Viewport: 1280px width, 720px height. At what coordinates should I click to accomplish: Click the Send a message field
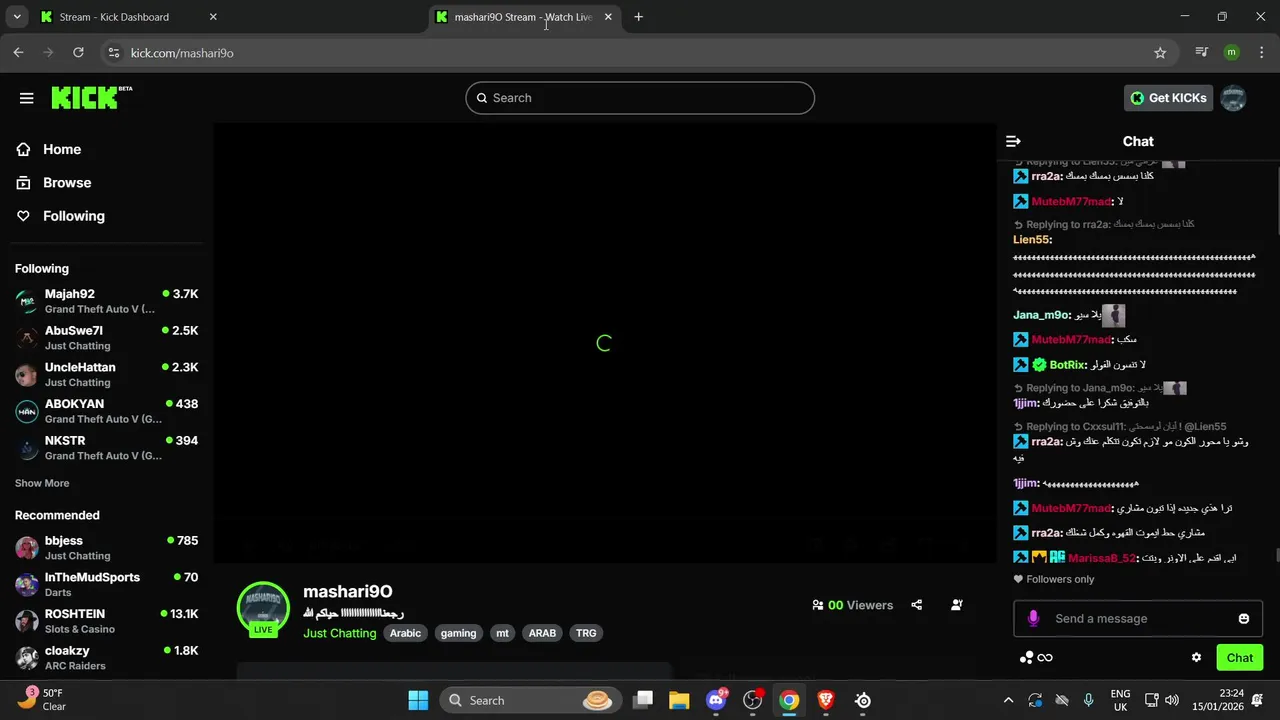click(1138, 619)
